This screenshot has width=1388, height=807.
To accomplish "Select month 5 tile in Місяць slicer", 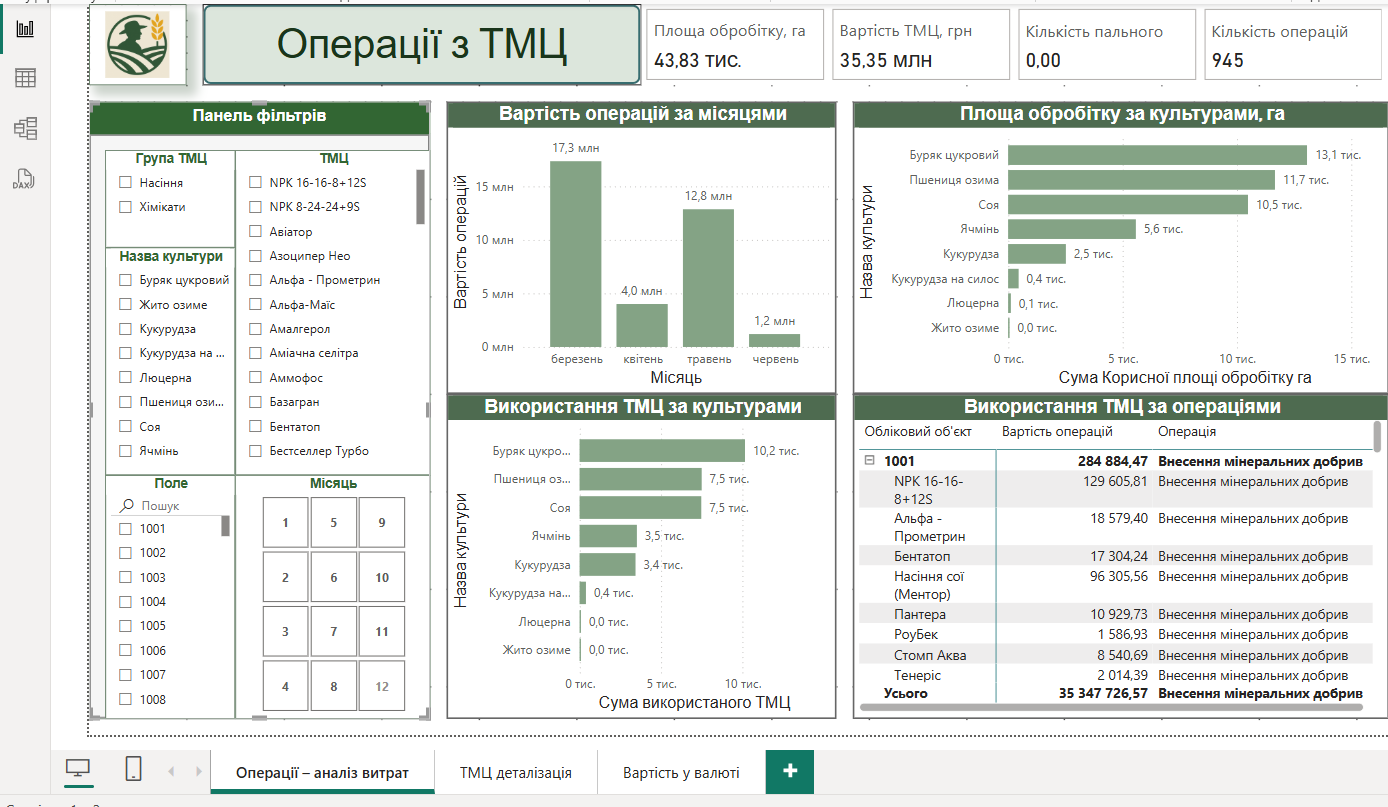I will 334,523.
